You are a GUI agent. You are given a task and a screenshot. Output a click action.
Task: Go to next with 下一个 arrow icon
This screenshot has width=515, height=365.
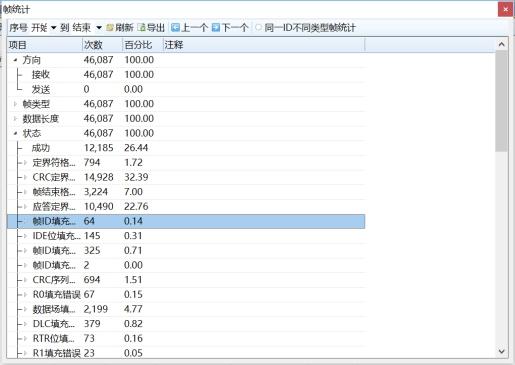coord(216,28)
